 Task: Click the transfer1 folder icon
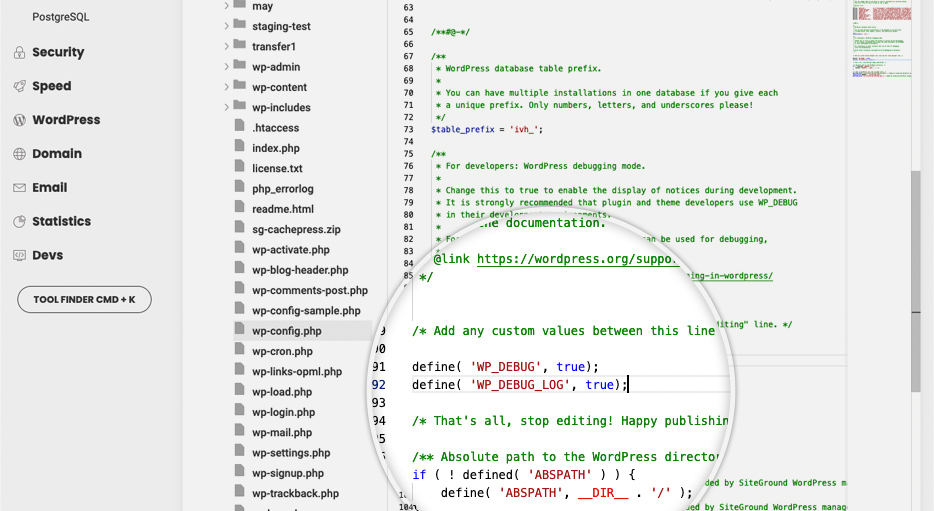coord(239,45)
